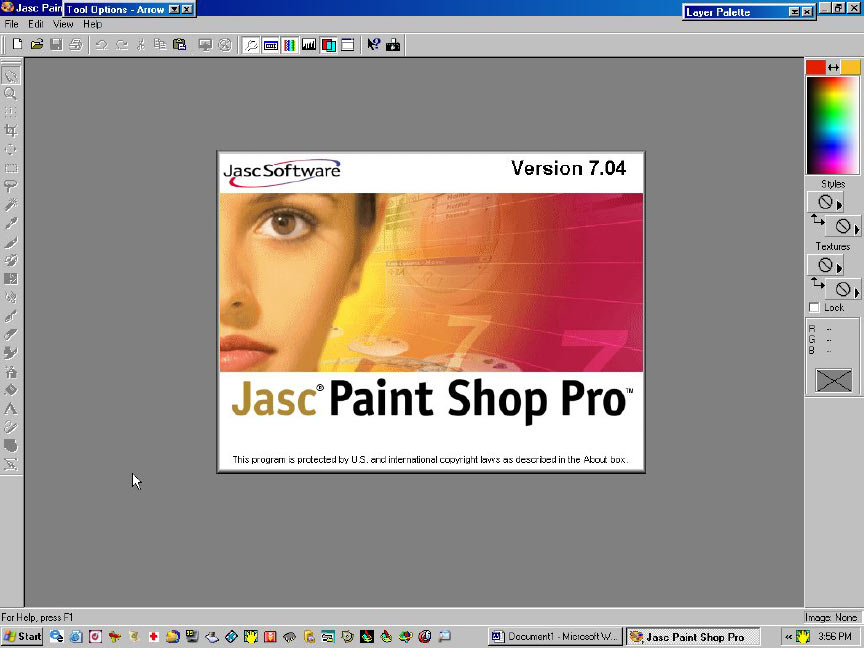This screenshot has width=864, height=648.
Task: Expand hidden system tray icons chevron
Action: [788, 637]
